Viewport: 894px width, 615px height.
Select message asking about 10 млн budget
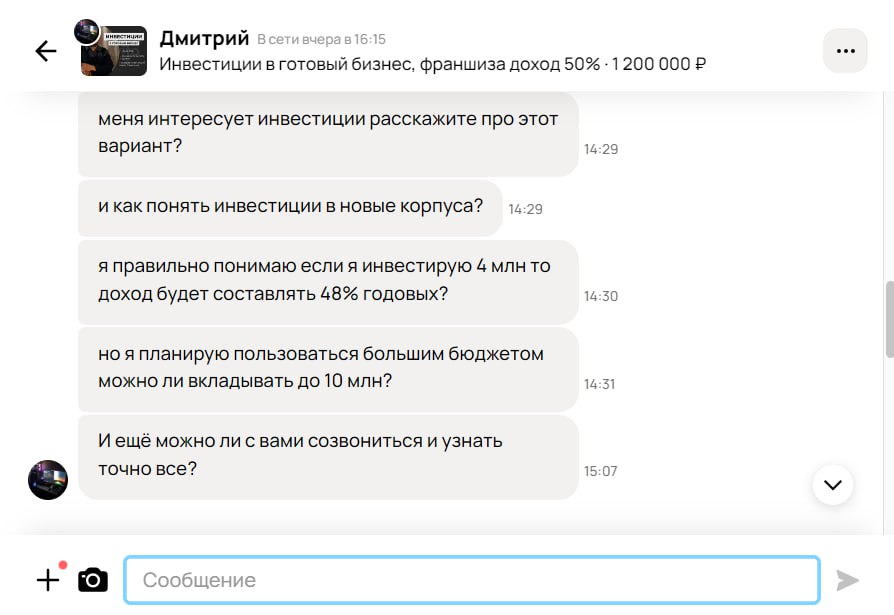(x=328, y=369)
